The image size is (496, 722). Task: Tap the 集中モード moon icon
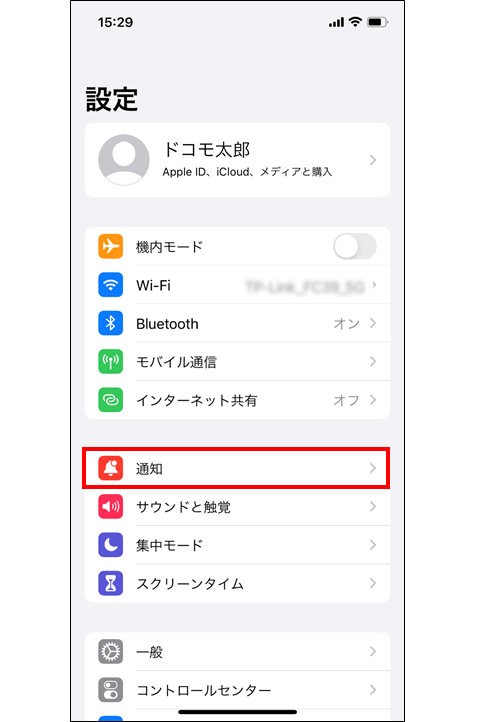[x=111, y=545]
